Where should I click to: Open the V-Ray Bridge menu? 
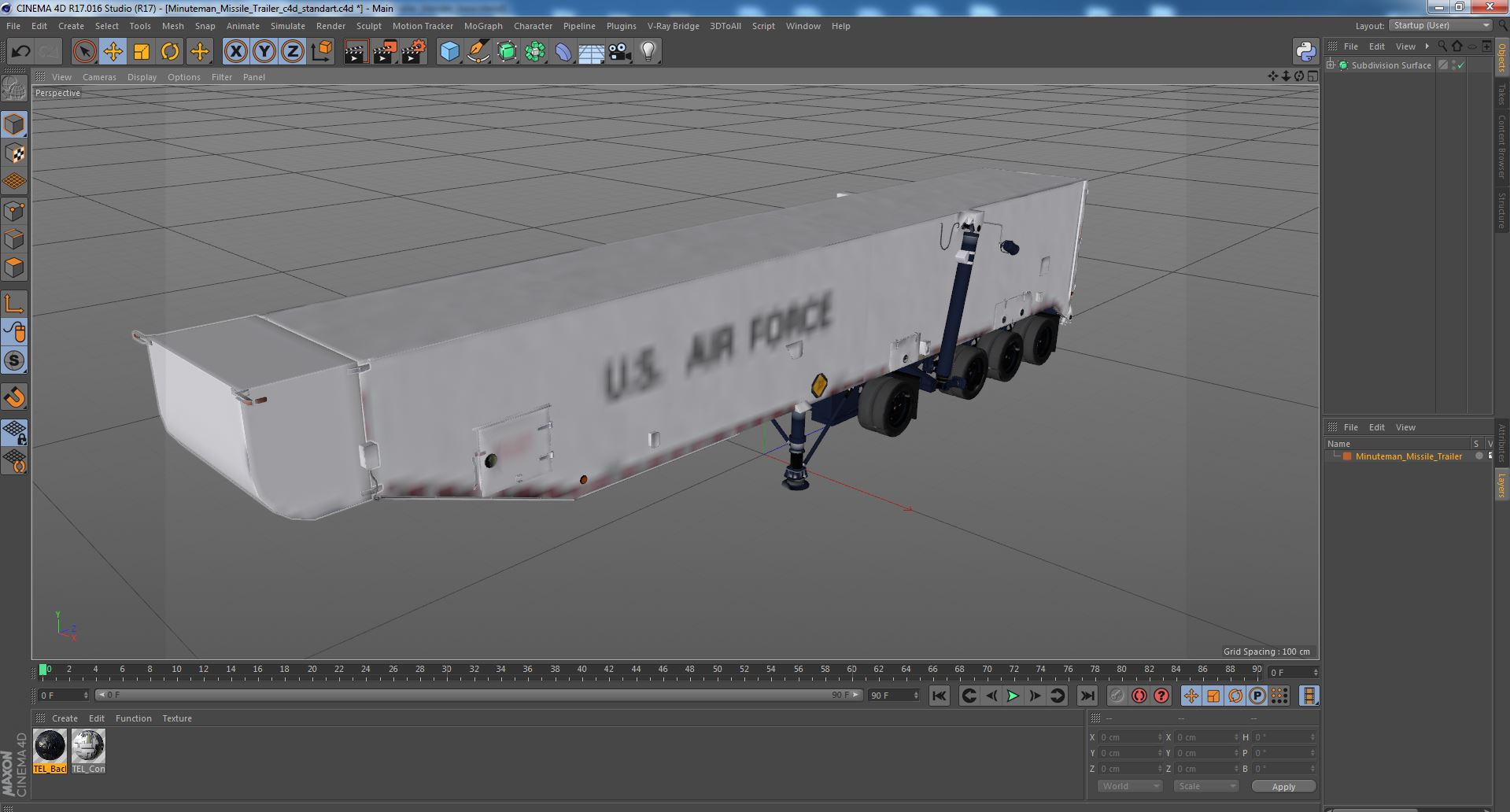click(x=673, y=26)
